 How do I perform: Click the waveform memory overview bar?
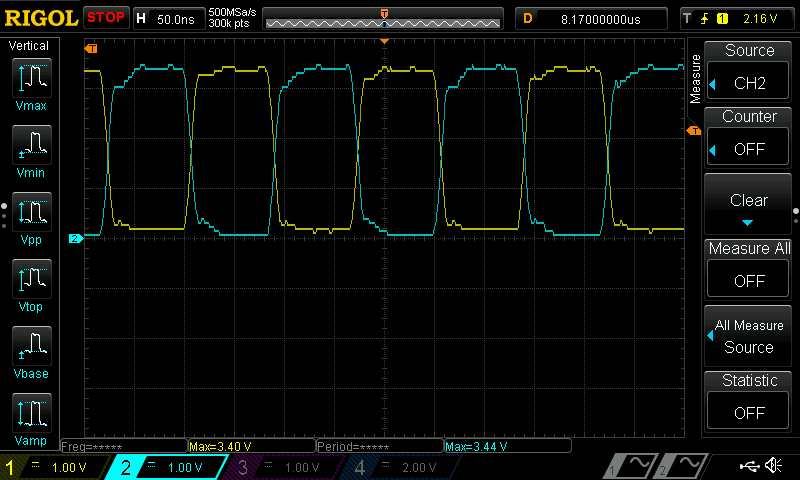coord(383,23)
